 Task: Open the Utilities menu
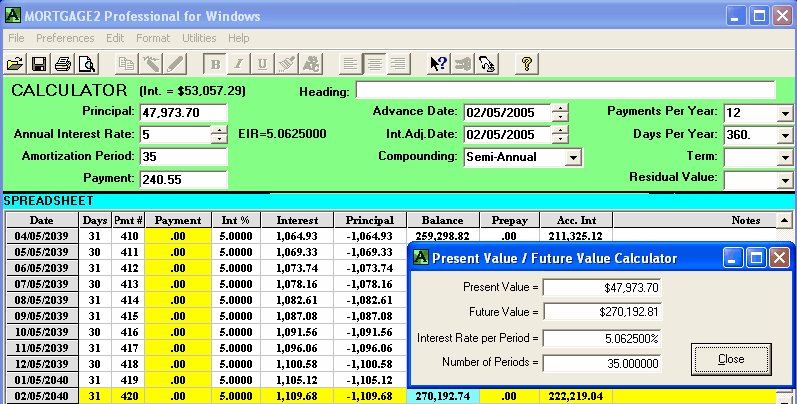pyautogui.click(x=197, y=38)
